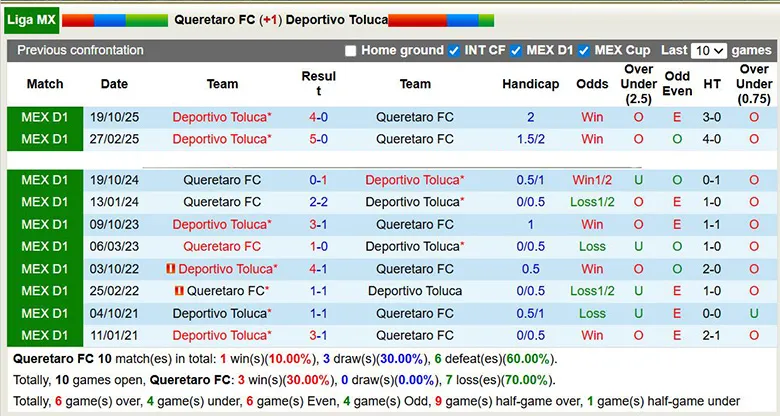The height and width of the screenshot is (416, 780).
Task: Click red card icon beside Queretaro FC 25/02/22
Action: point(179,291)
